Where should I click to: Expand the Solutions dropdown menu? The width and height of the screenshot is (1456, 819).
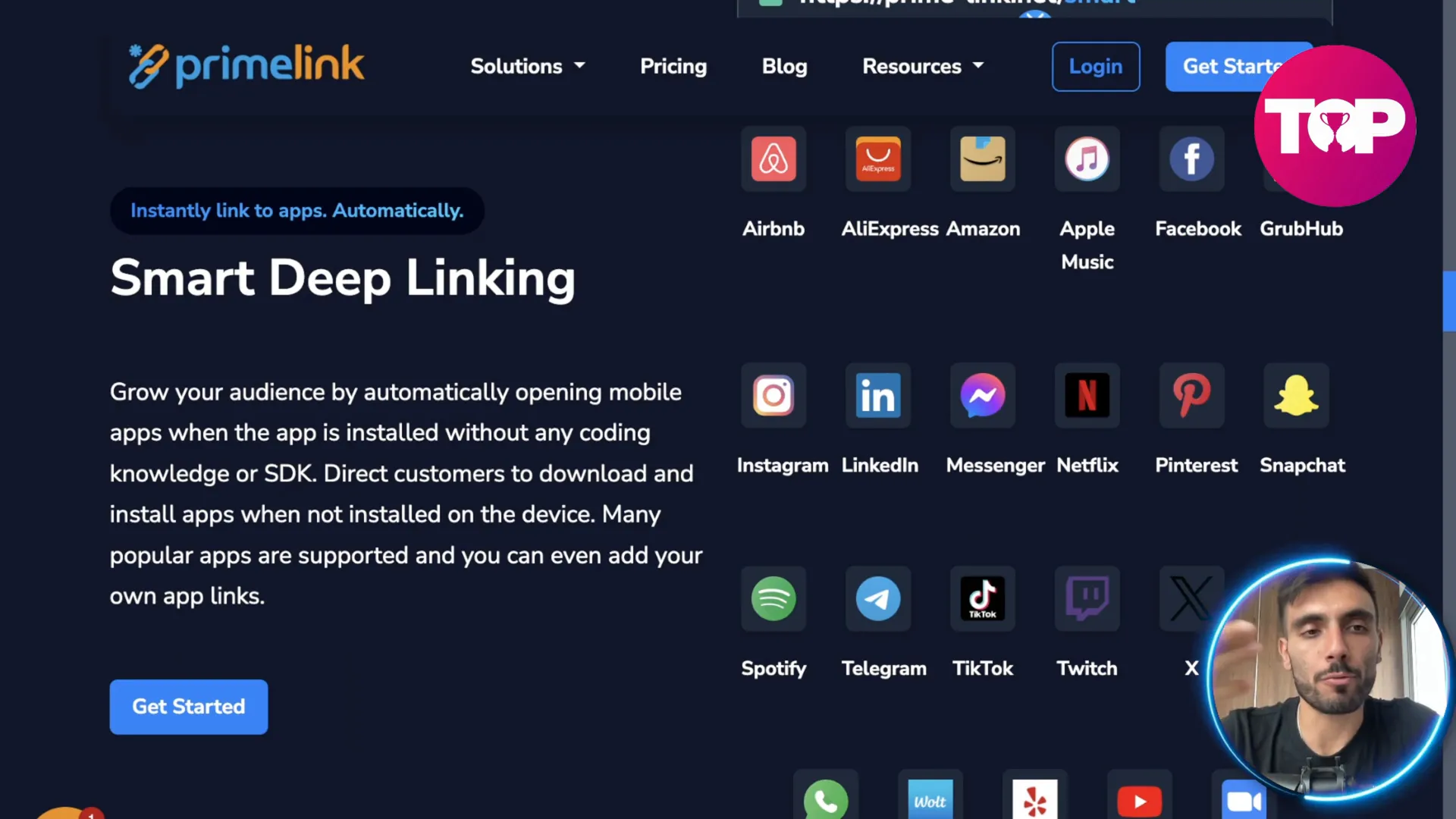pos(528,66)
